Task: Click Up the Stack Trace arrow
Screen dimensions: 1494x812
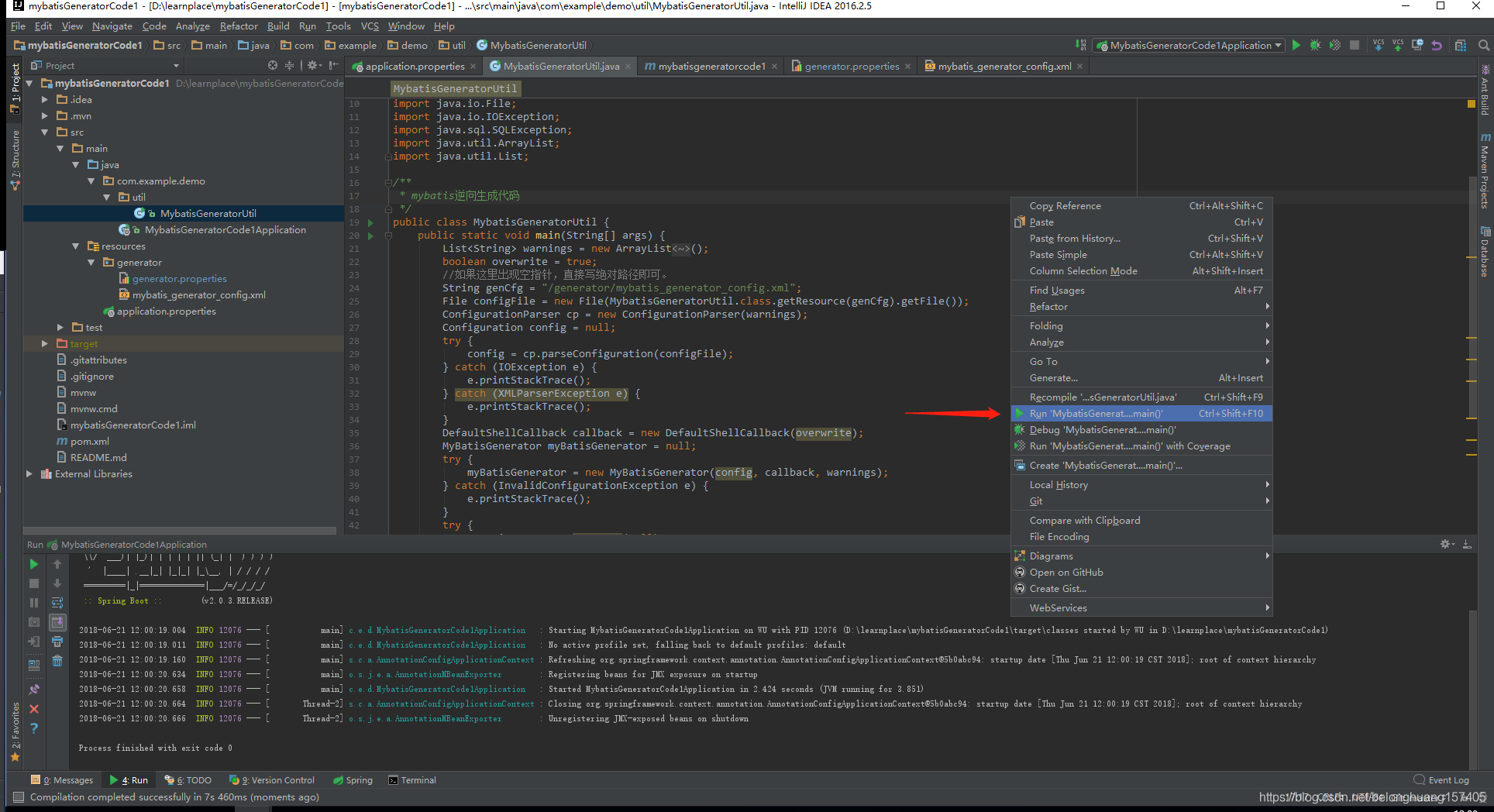Action: (57, 564)
